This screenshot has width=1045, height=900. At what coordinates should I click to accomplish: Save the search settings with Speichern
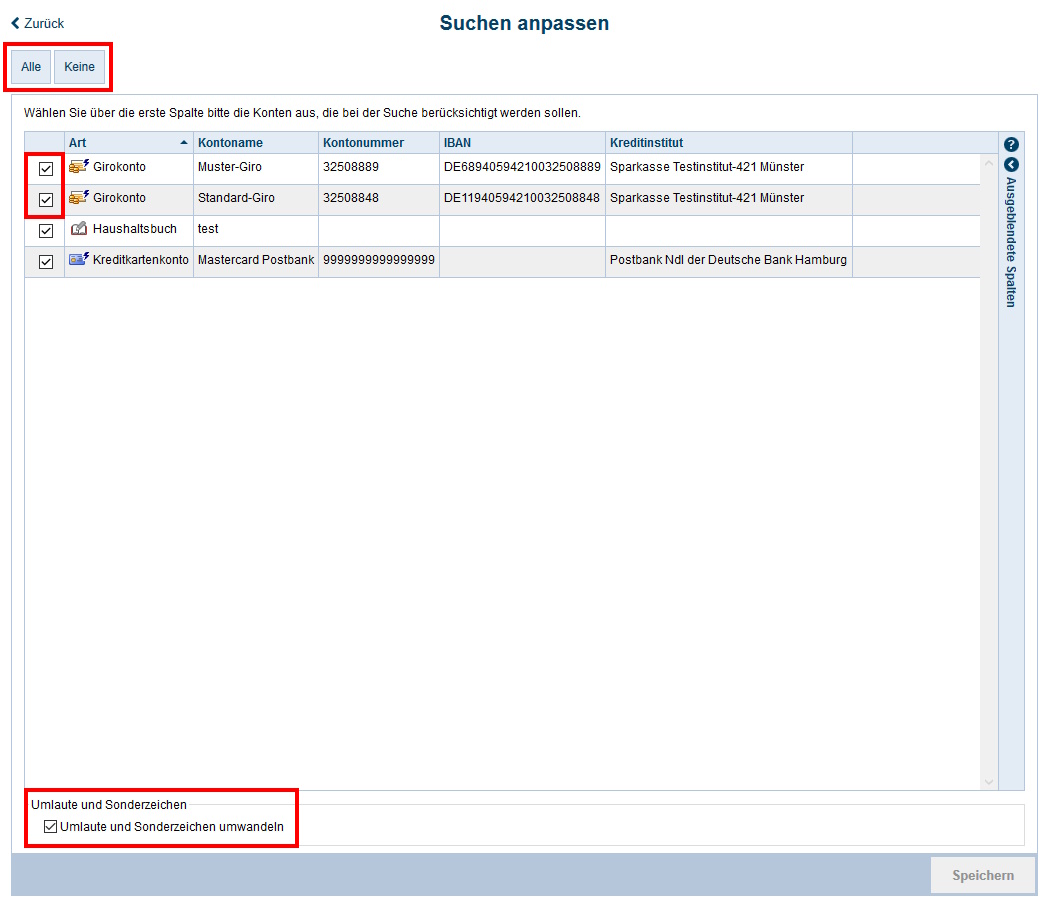983,875
